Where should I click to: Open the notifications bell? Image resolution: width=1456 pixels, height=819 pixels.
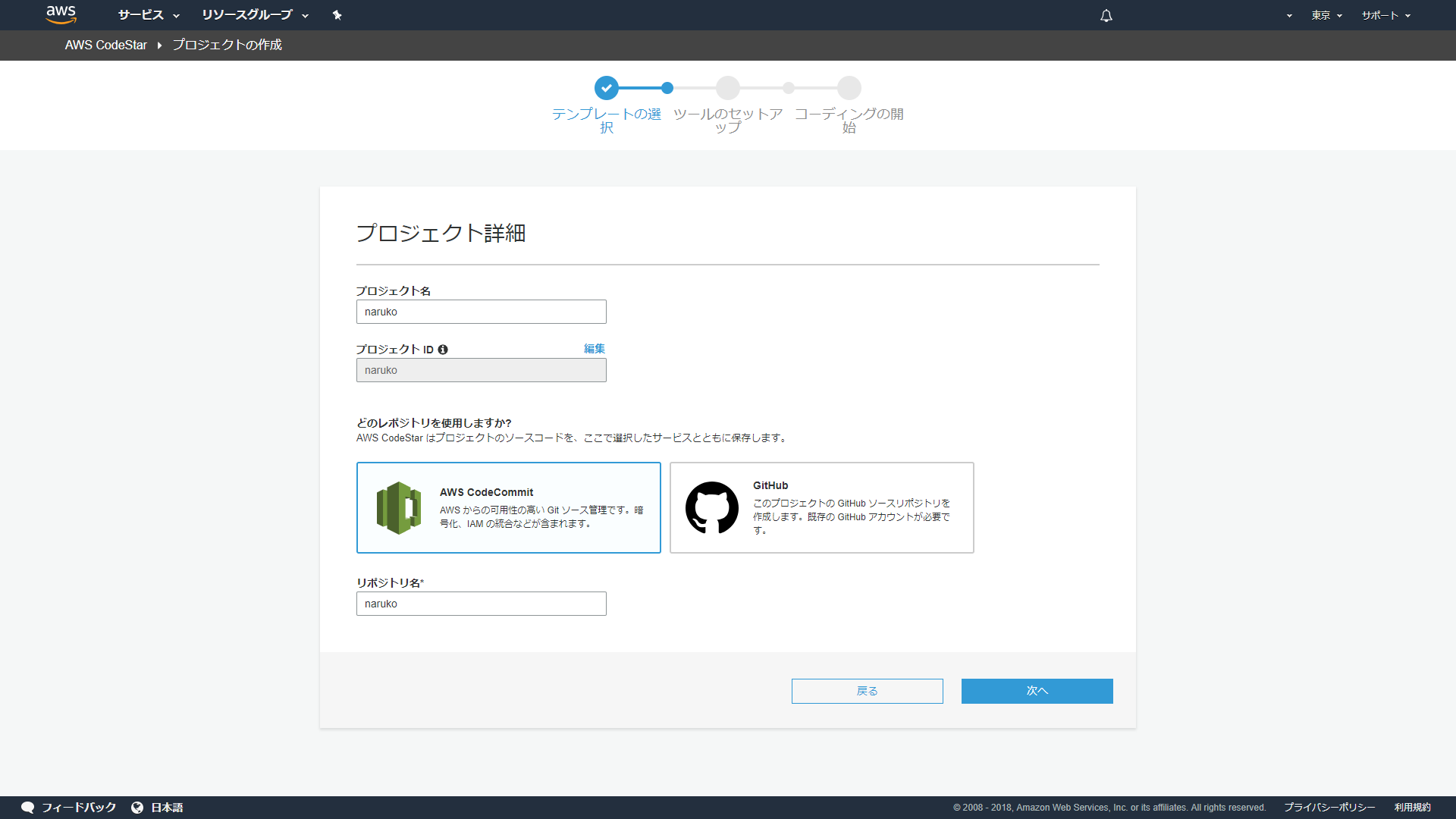pyautogui.click(x=1106, y=15)
